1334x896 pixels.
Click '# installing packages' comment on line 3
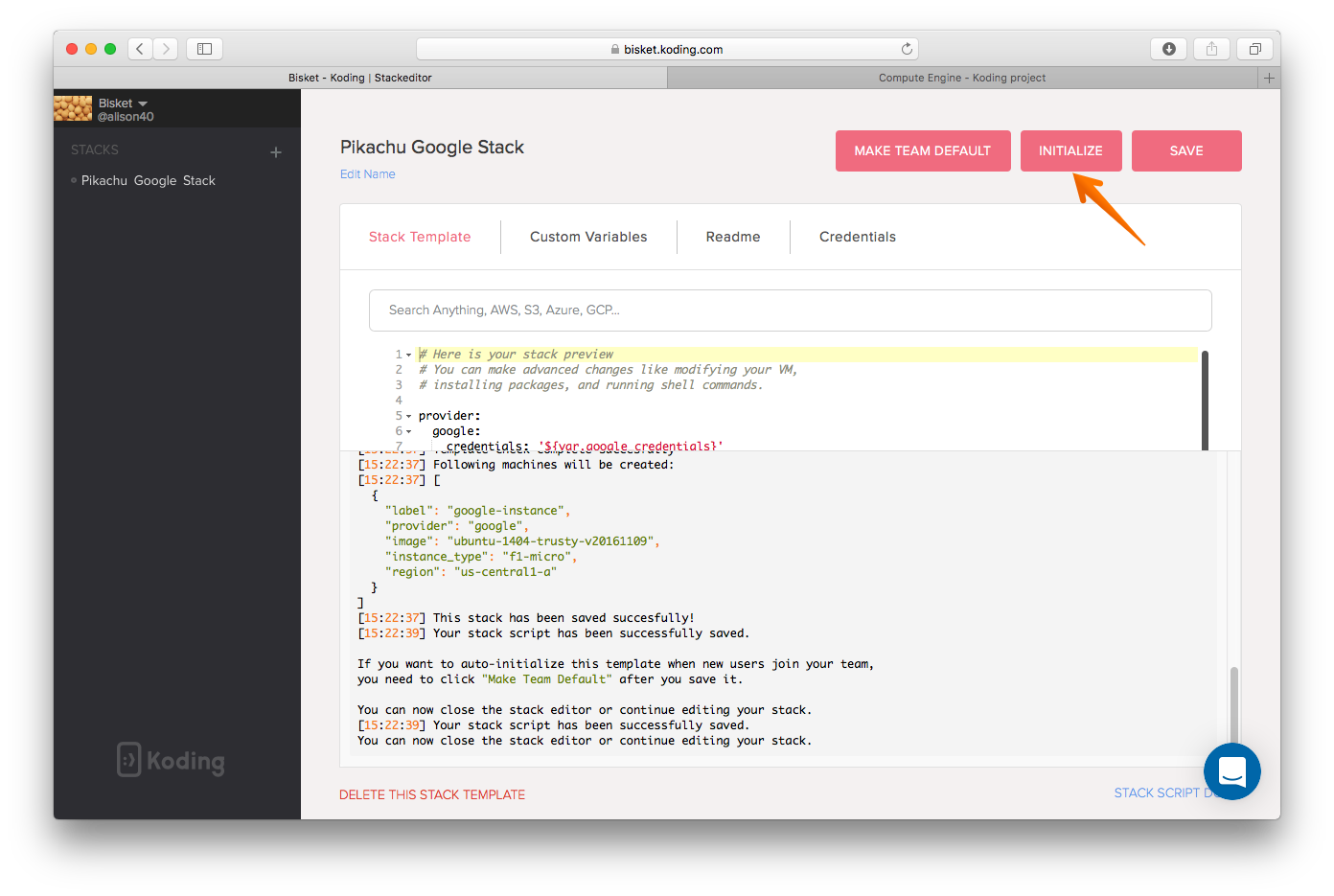point(591,385)
